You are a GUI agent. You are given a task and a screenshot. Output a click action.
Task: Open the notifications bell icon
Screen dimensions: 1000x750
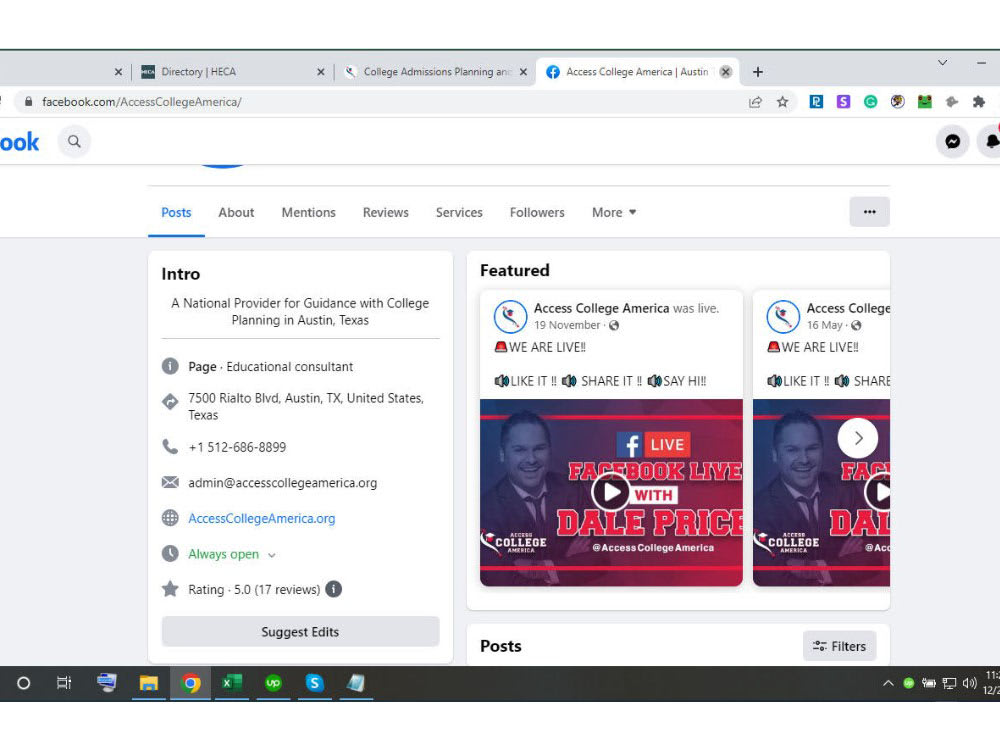point(990,141)
